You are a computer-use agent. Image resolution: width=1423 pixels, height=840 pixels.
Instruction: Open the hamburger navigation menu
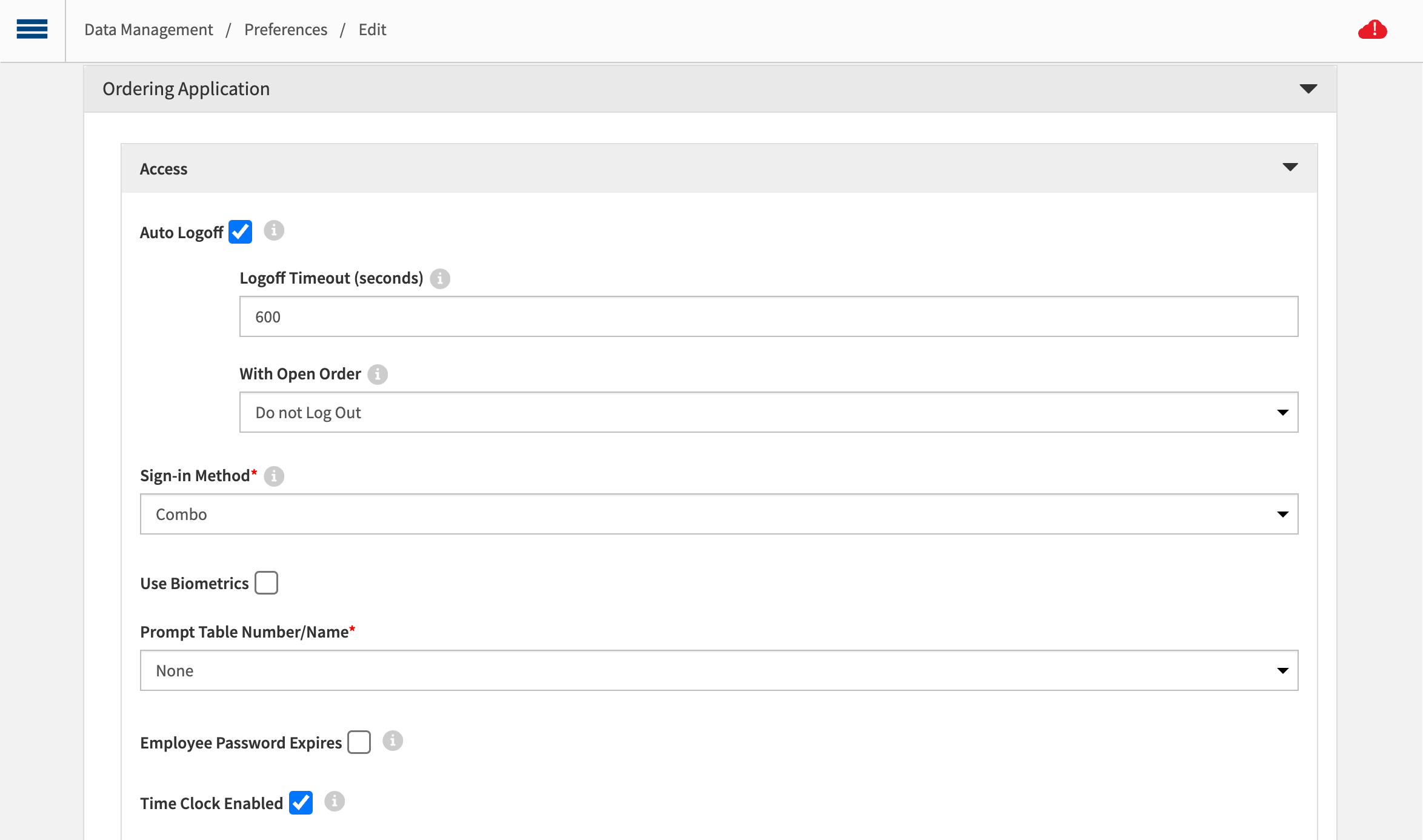tap(32, 29)
